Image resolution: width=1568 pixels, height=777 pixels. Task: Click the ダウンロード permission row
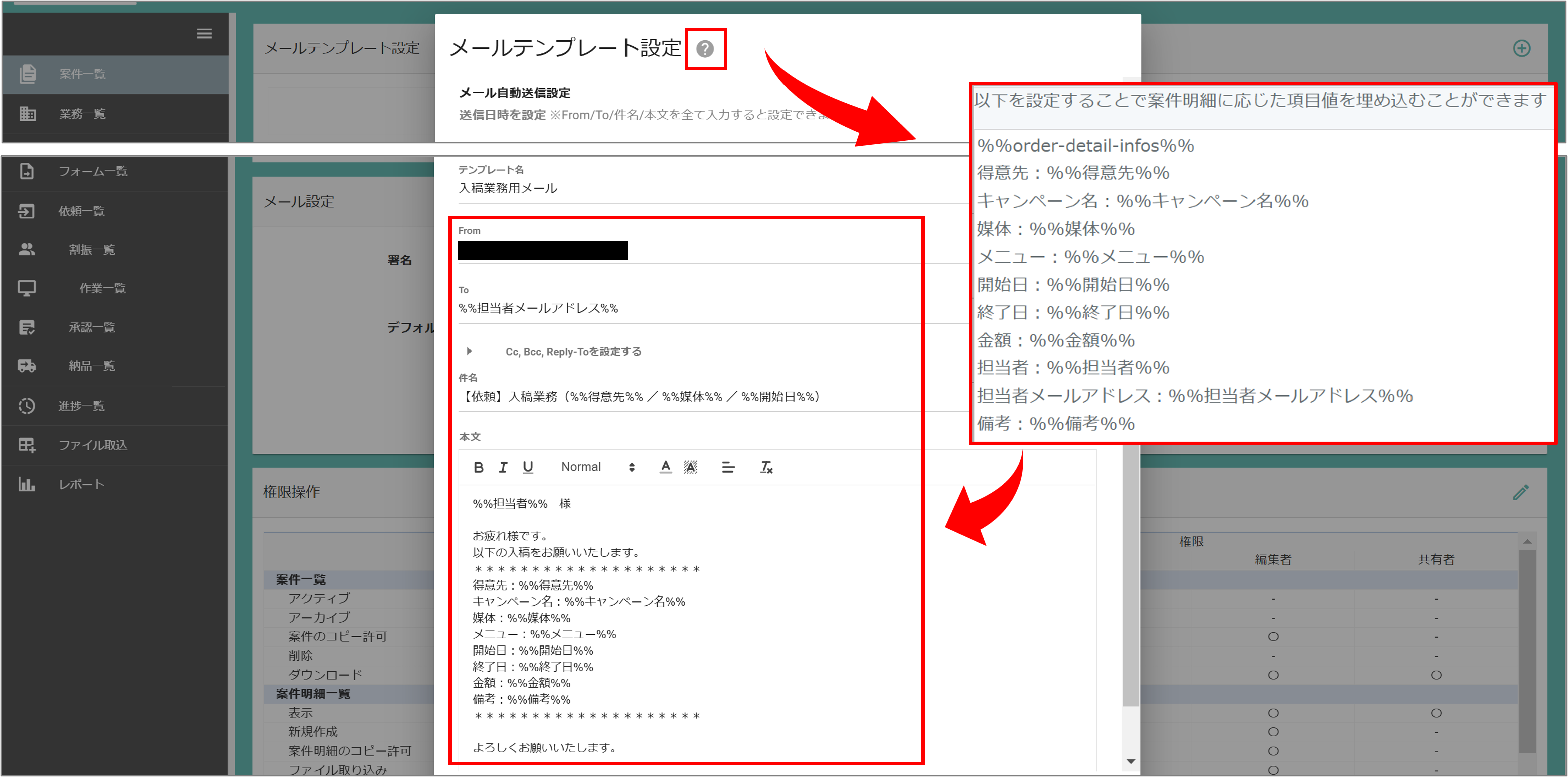pos(325,675)
